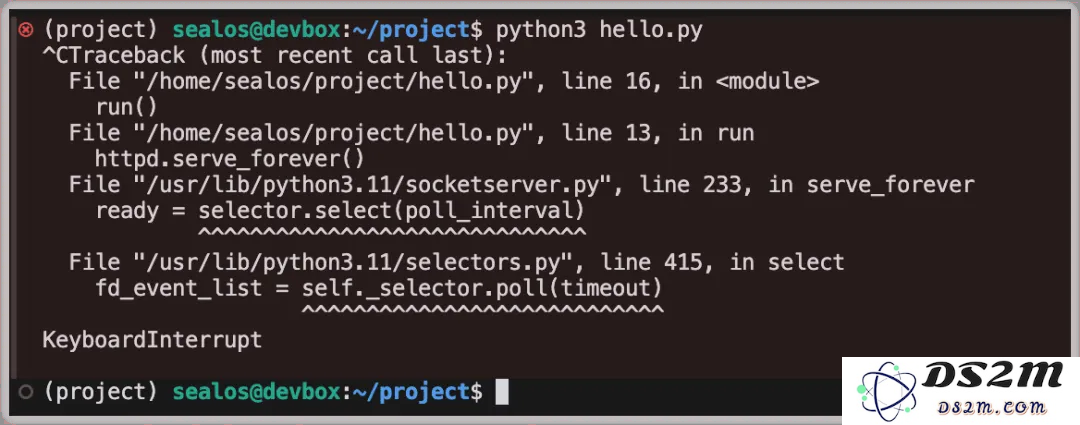This screenshot has width=1080, height=425.
Task: Click the bold DS2M wordmark
Action: click(x=993, y=377)
